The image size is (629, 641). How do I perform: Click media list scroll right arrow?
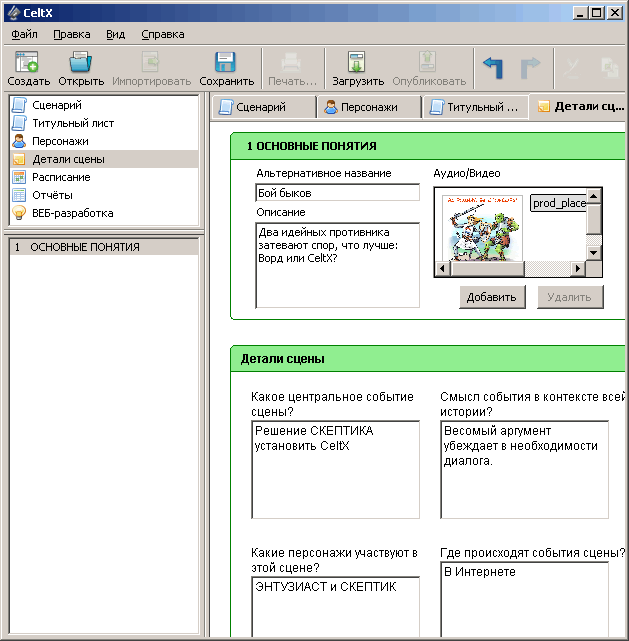point(578,269)
